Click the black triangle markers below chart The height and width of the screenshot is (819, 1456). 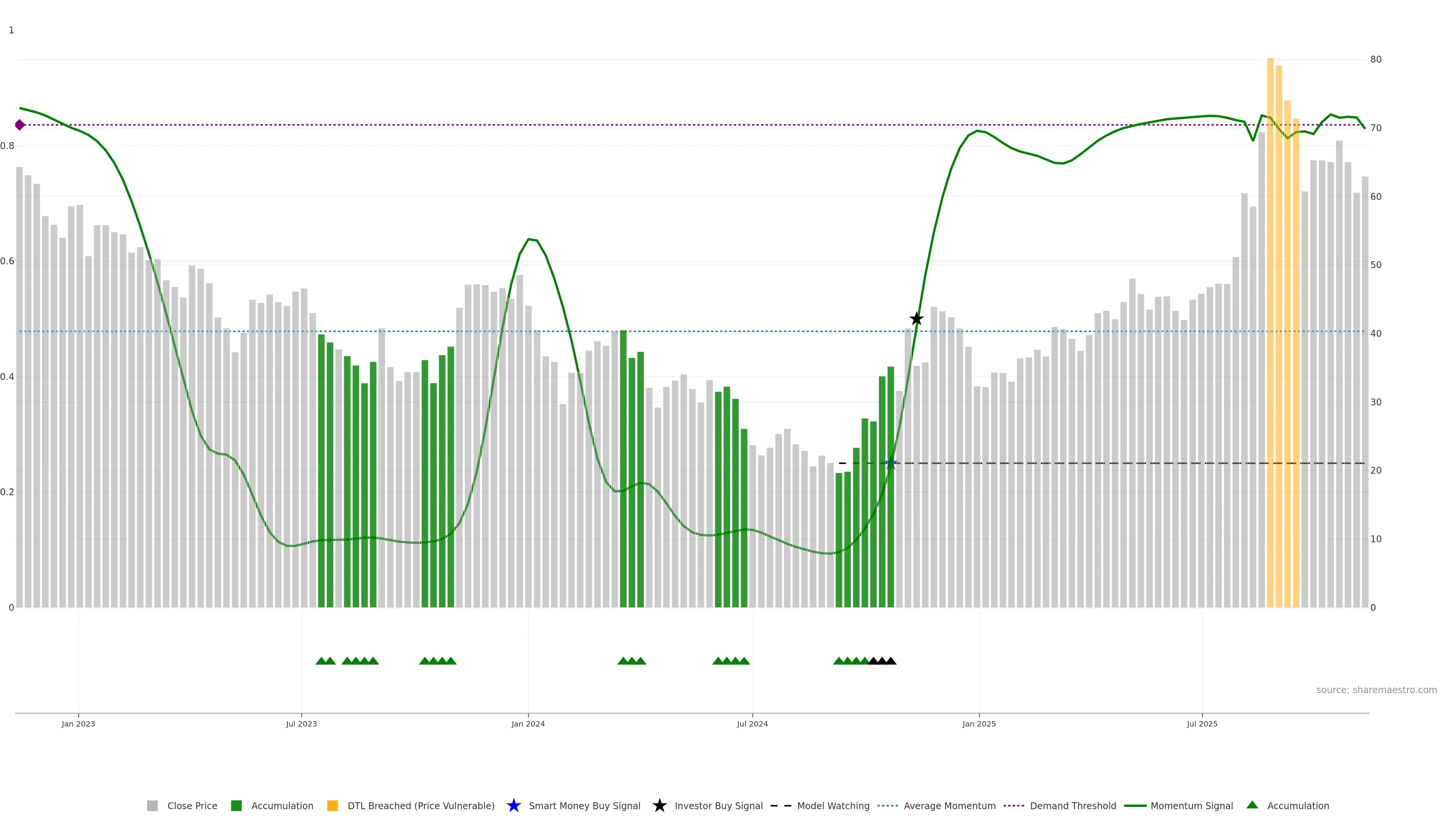tap(882, 661)
